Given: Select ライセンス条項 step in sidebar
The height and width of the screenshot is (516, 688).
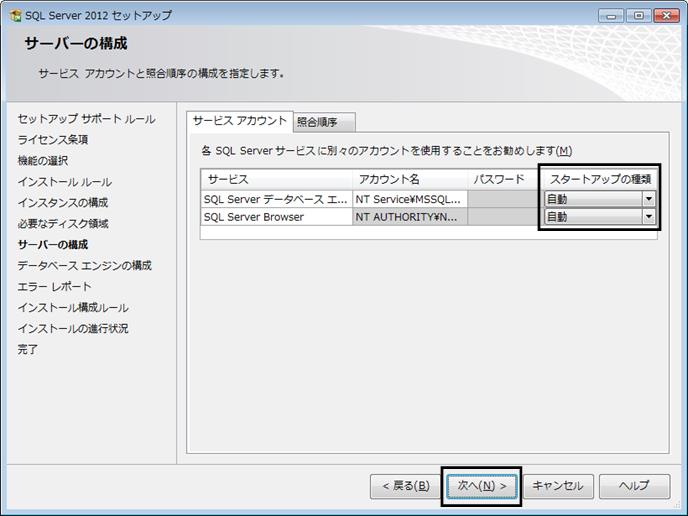Looking at the screenshot, I should [x=53, y=140].
